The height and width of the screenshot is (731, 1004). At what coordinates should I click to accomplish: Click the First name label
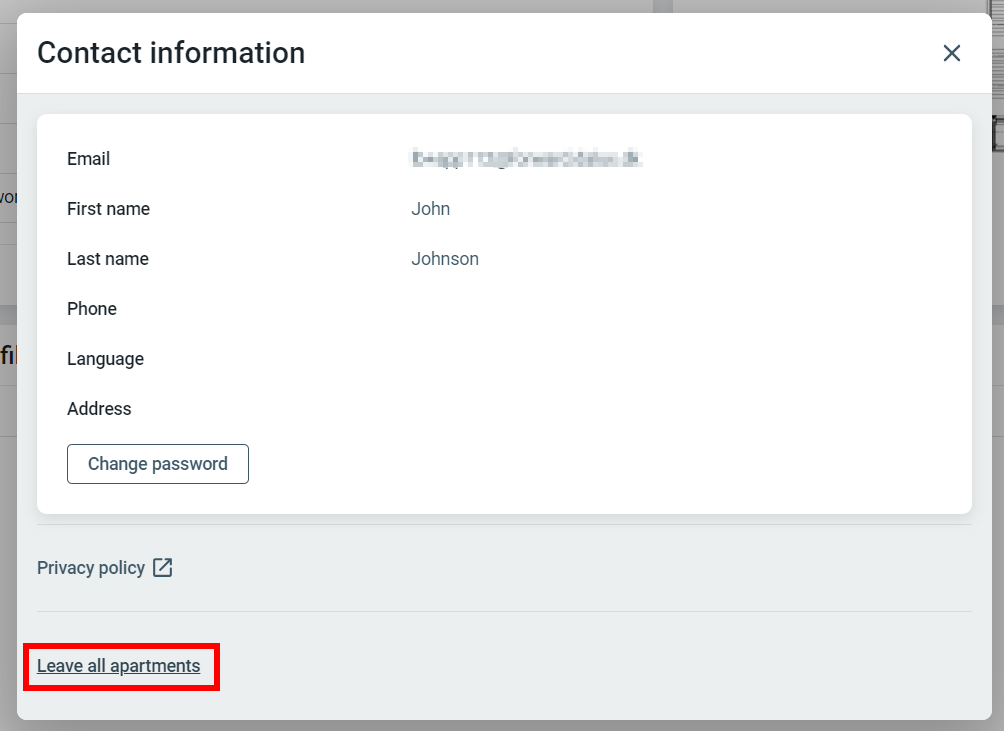108,209
